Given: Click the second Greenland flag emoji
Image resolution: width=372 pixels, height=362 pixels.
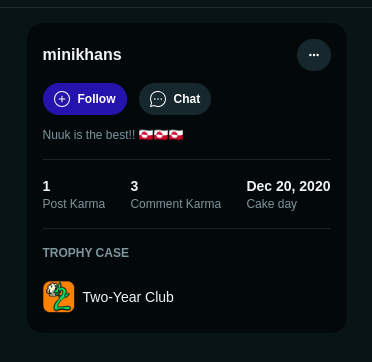Looking at the screenshot, I should (x=161, y=135).
